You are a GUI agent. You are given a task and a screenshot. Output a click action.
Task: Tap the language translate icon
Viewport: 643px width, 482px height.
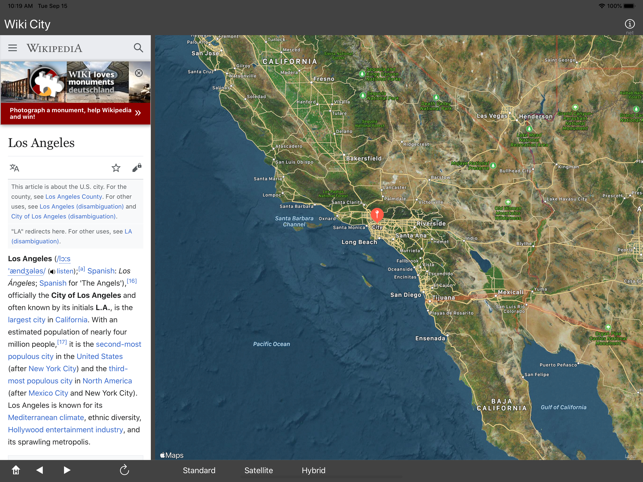coord(14,167)
